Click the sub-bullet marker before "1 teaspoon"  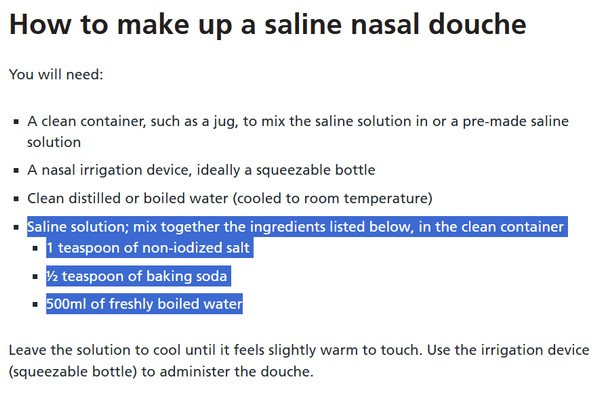(36, 248)
